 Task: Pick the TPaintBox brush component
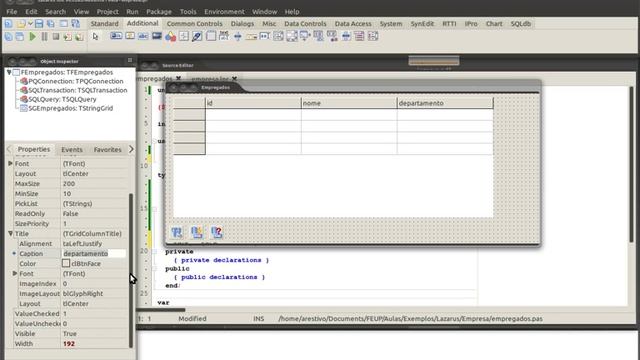[x=197, y=36]
